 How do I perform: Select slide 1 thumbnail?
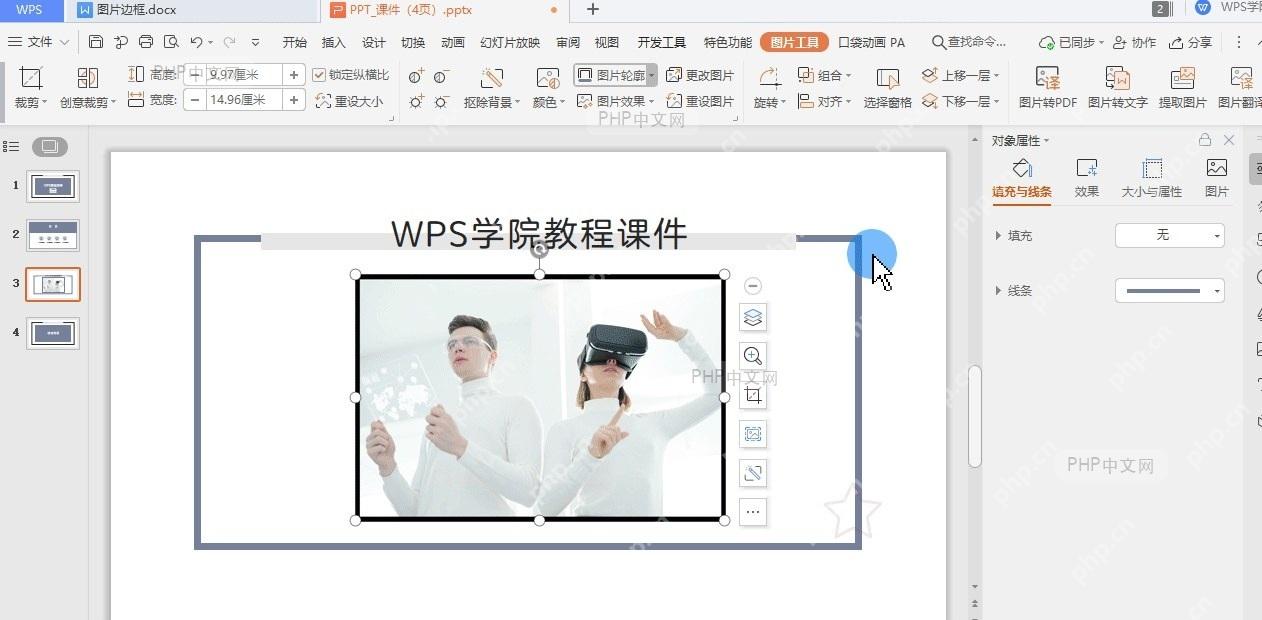pos(53,186)
